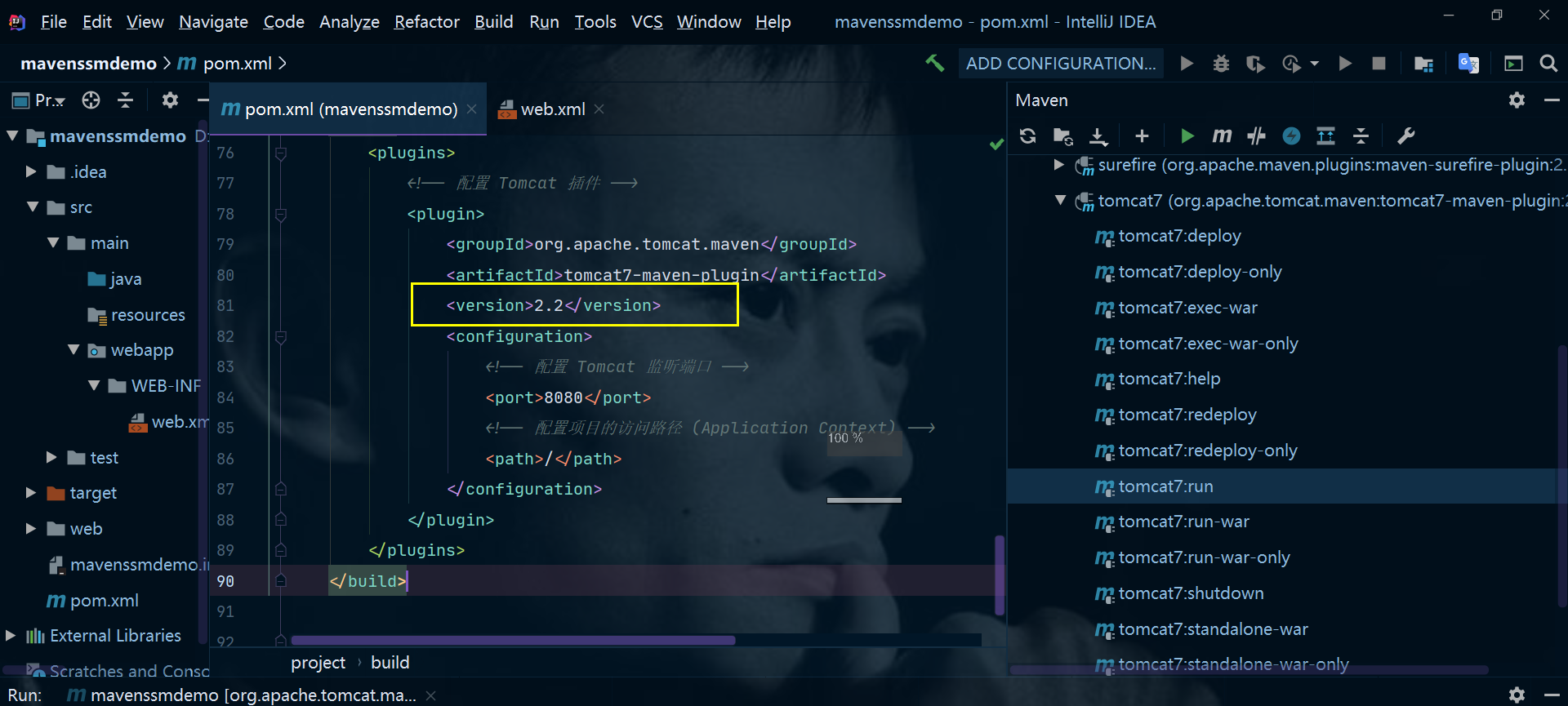The height and width of the screenshot is (706, 1568).
Task: Toggle Maven offline mode
Action: click(x=1256, y=135)
